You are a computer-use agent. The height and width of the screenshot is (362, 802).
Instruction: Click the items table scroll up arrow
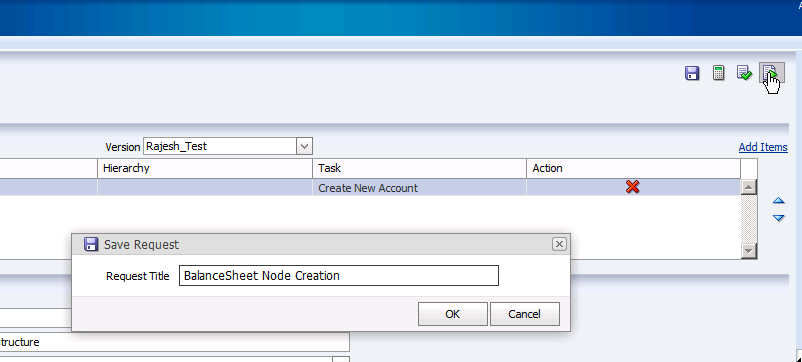pos(748,187)
